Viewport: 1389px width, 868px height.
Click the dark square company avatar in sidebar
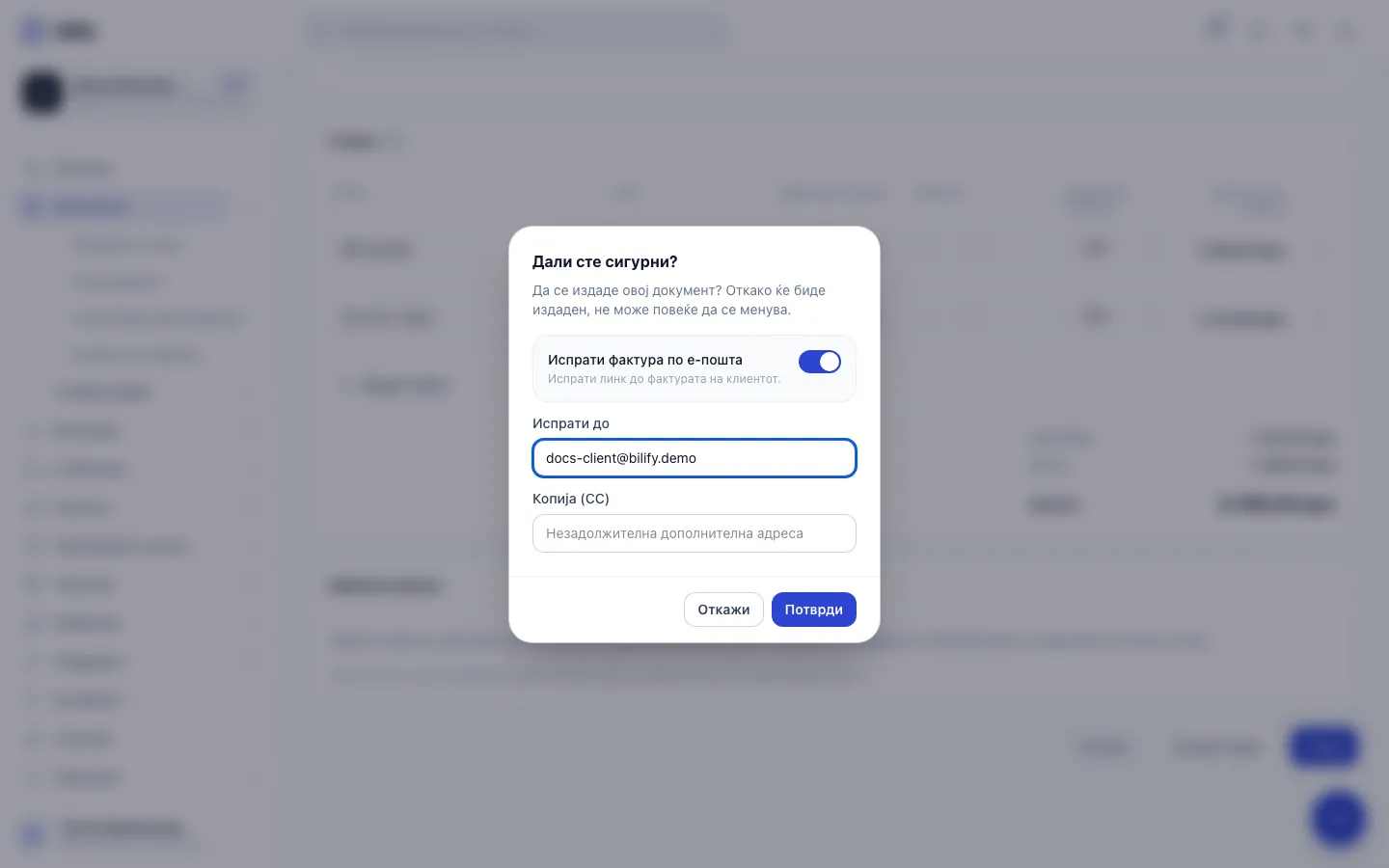coord(41,93)
